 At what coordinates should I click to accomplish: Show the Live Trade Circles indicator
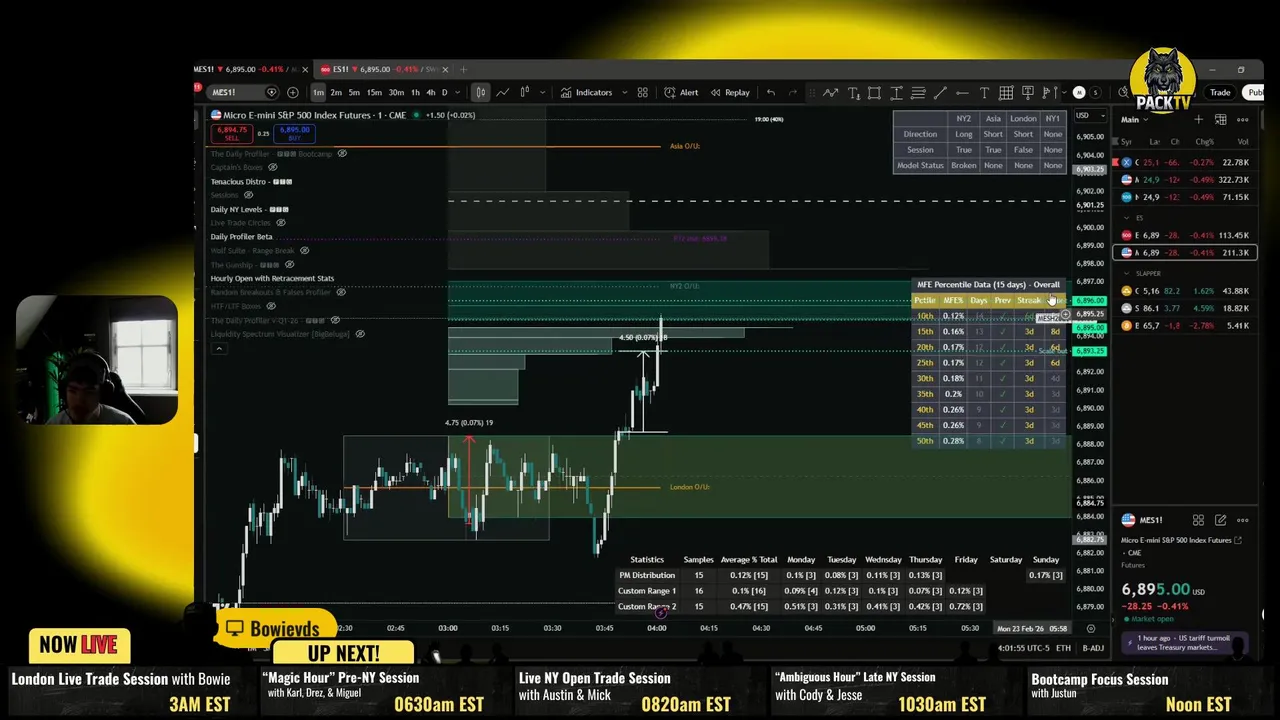pos(279,223)
